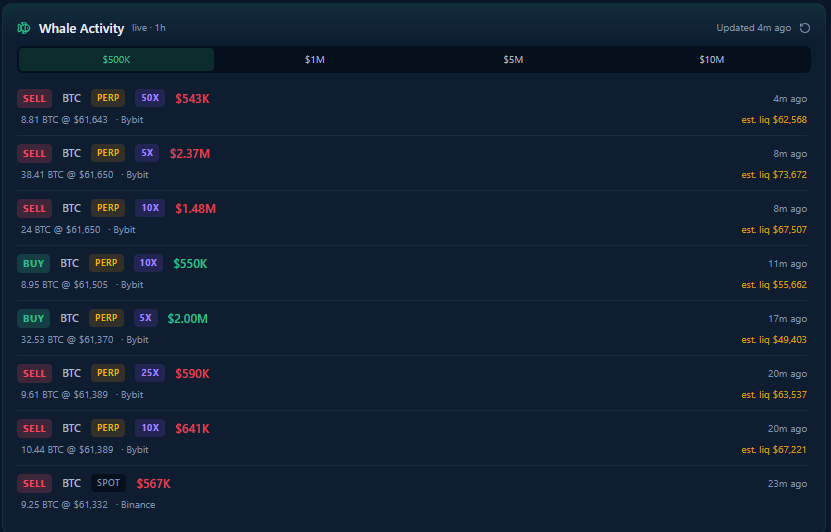Click '24 BTC @ $61,650' details
Screen dimensions: 831x532
[x=60, y=230]
